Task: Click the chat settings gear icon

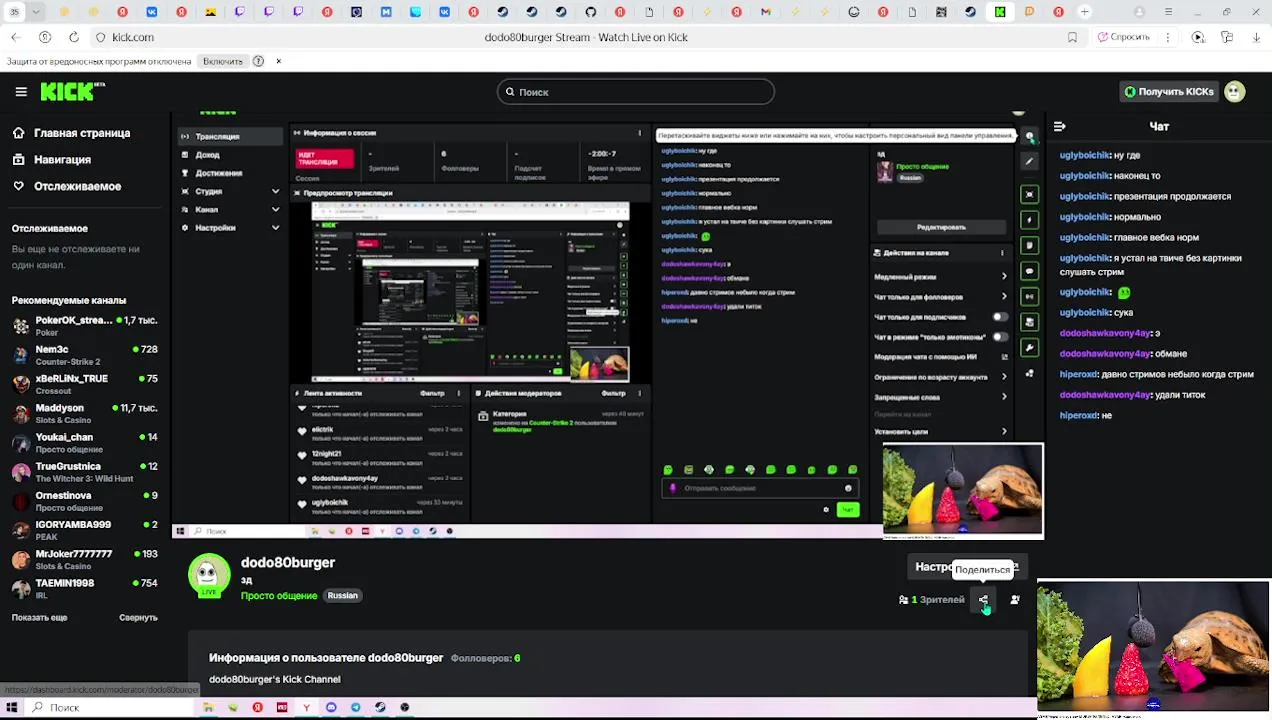Action: coord(826,510)
